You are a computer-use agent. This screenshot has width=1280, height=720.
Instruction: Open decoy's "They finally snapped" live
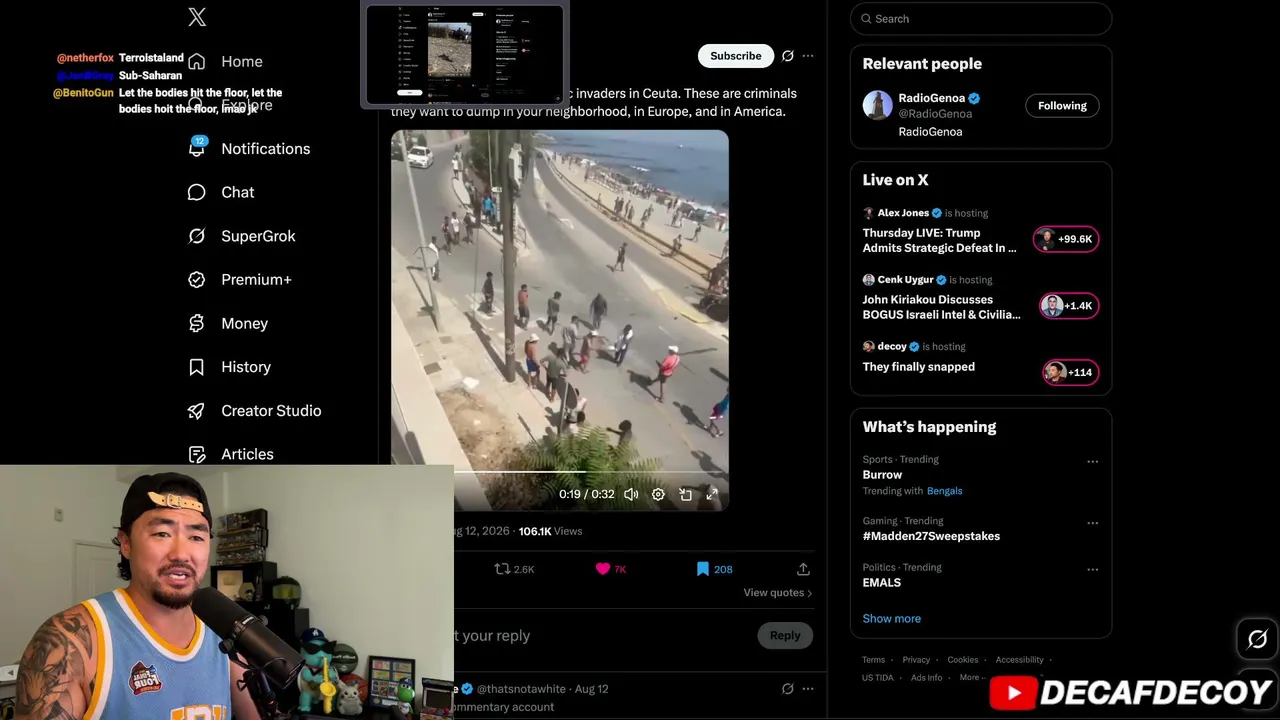pyautogui.click(x=919, y=367)
